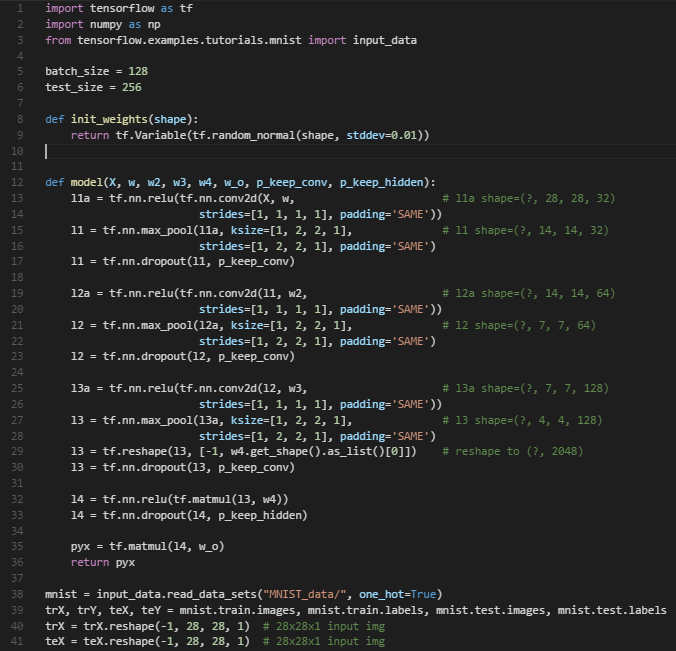Place cursor on empty line 10
Viewport: 676px width, 651px height.
point(200,151)
